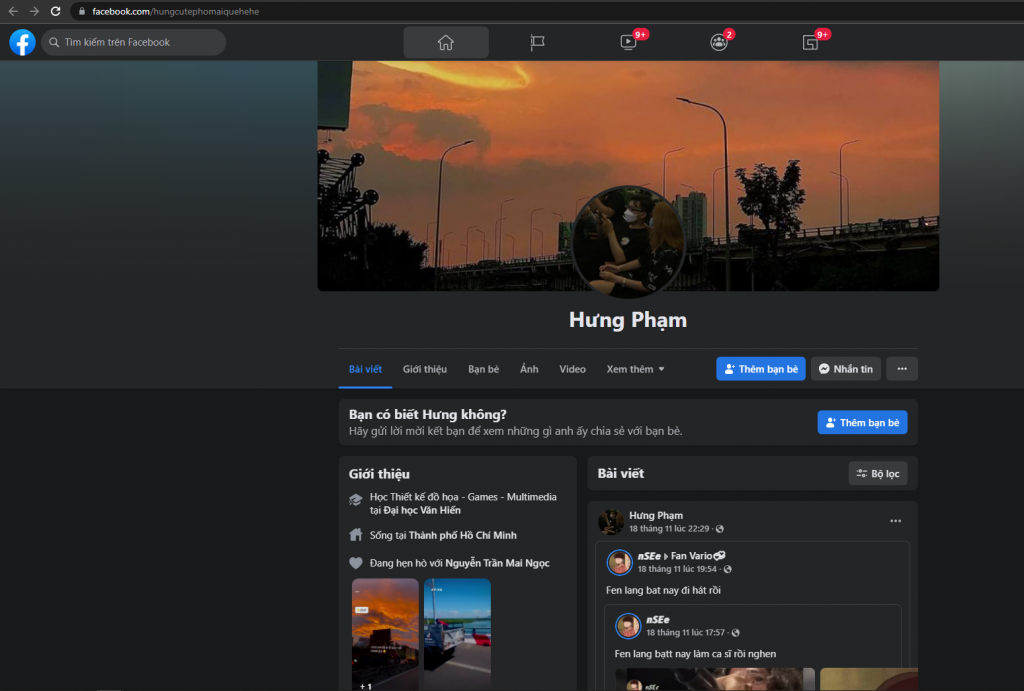Open the Home feed icon
This screenshot has width=1024, height=691.
(446, 42)
